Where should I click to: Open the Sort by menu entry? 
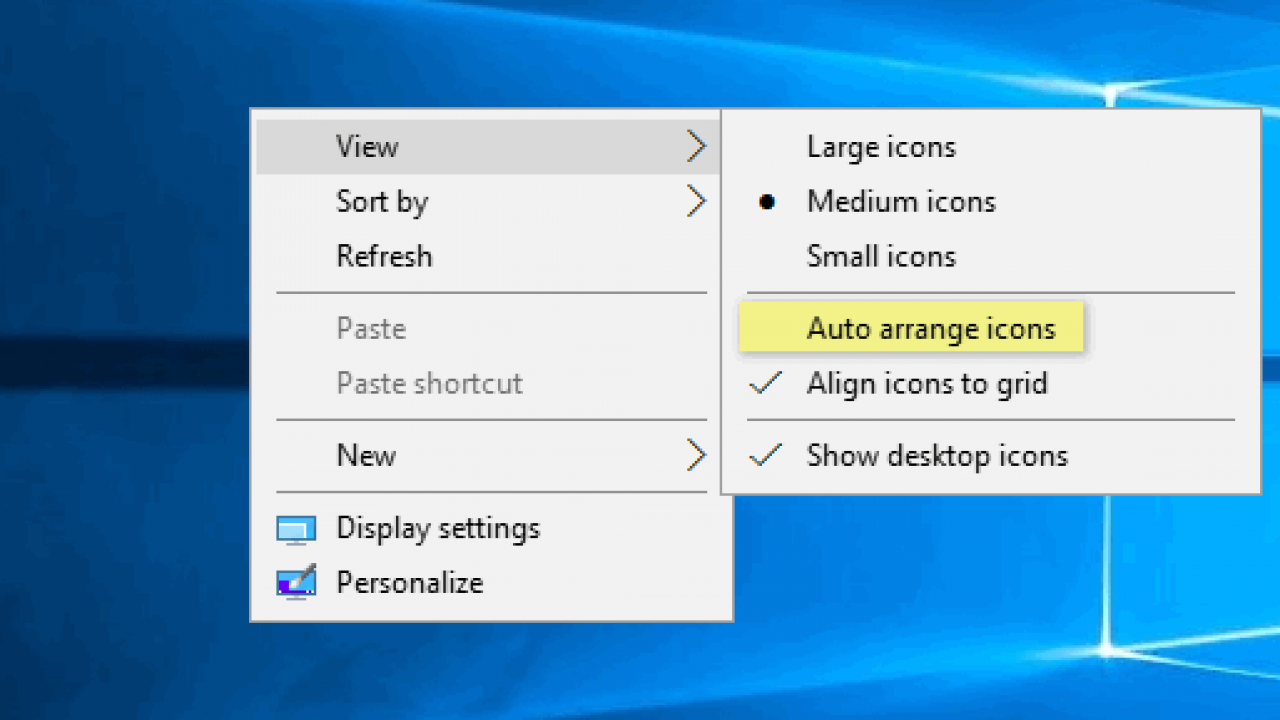click(491, 202)
